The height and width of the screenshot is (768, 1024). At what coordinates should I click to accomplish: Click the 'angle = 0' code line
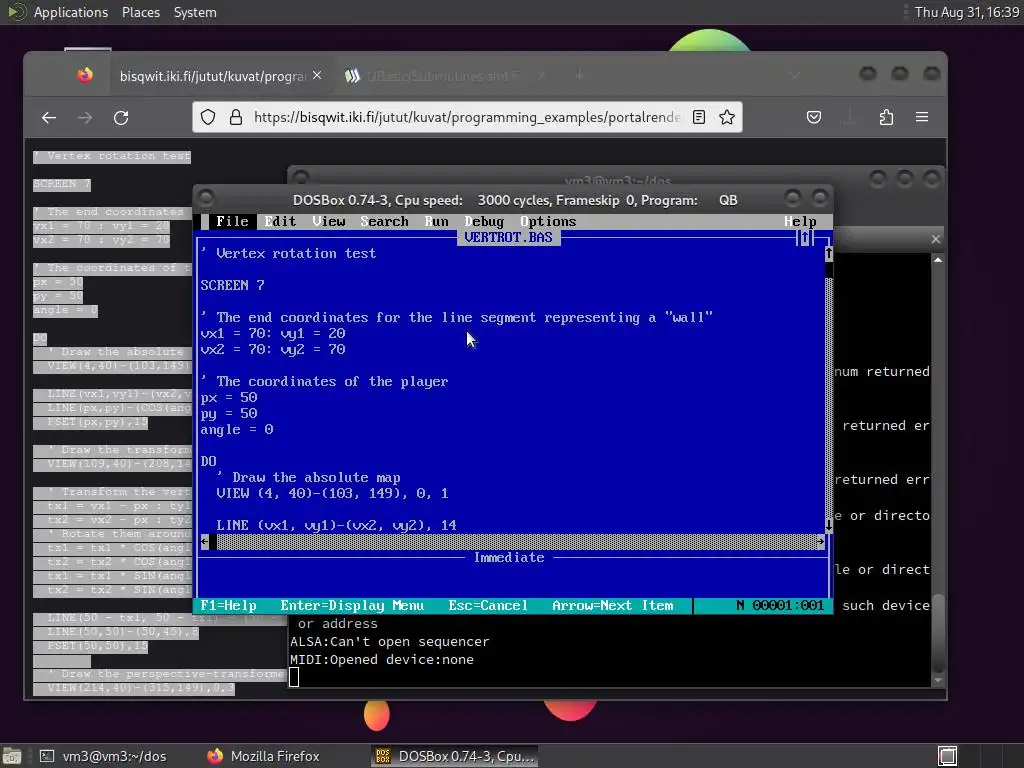coord(237,429)
